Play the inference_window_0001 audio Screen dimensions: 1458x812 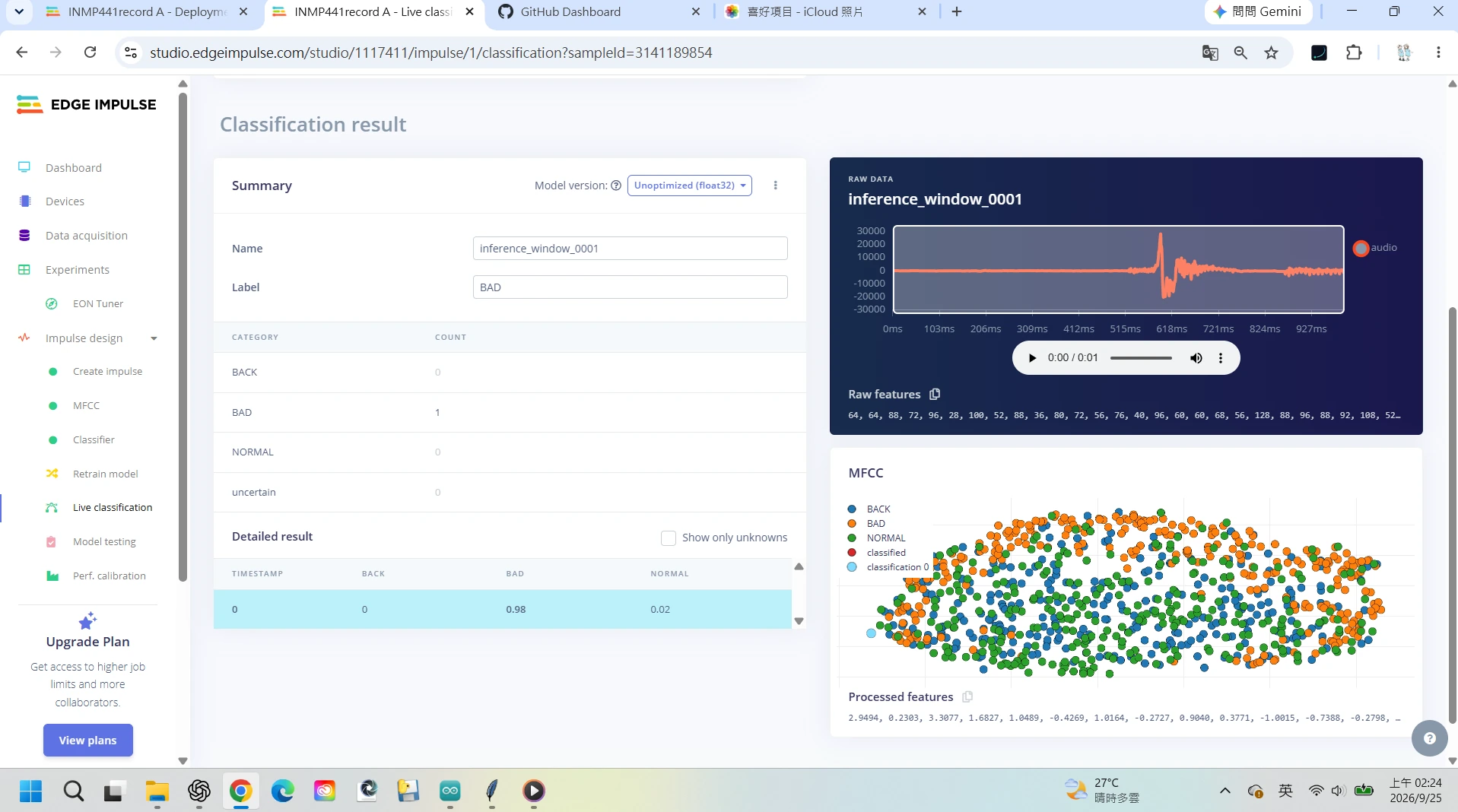(x=1032, y=358)
